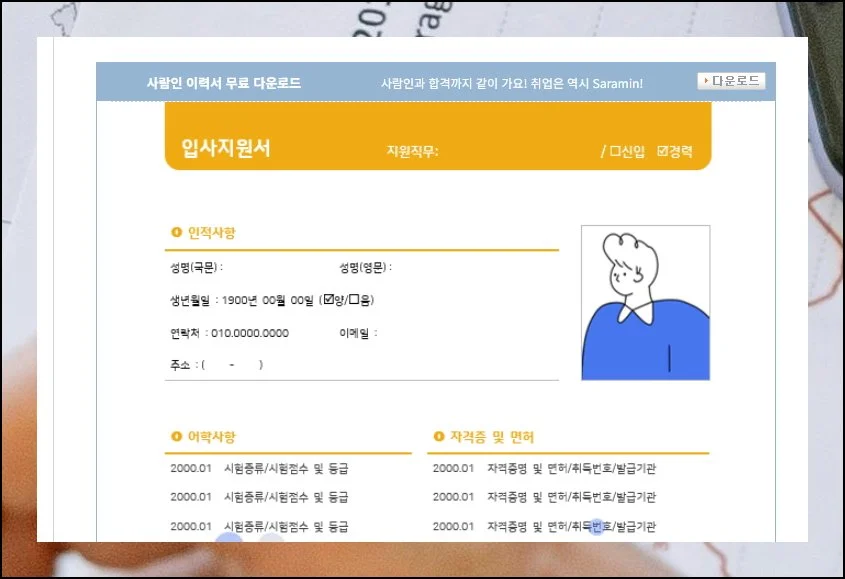The height and width of the screenshot is (579, 845).
Task: Click the 다운로드 button
Action: (731, 81)
